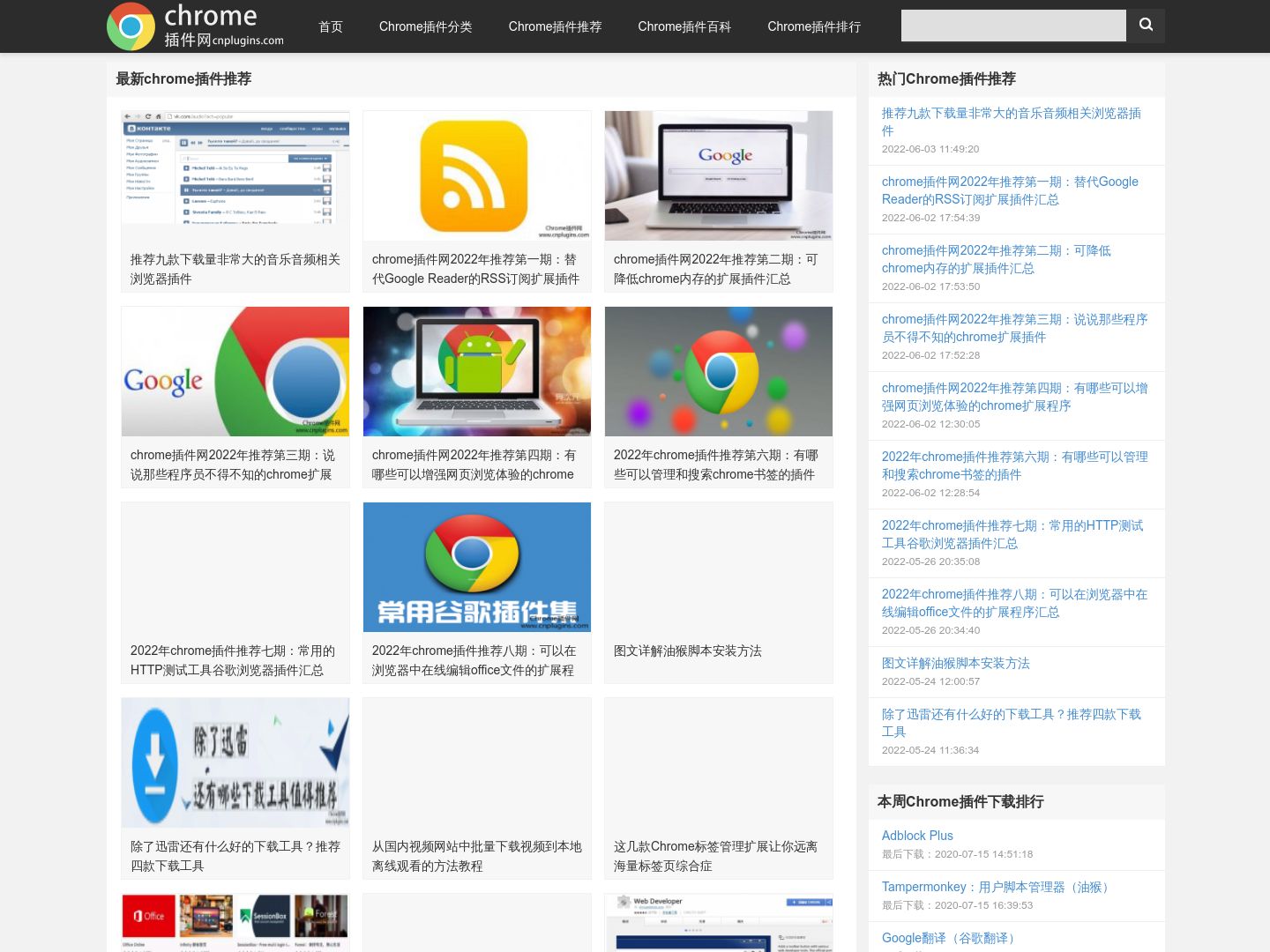Open card title 七期 常用的HTTP测试工具

point(233,660)
